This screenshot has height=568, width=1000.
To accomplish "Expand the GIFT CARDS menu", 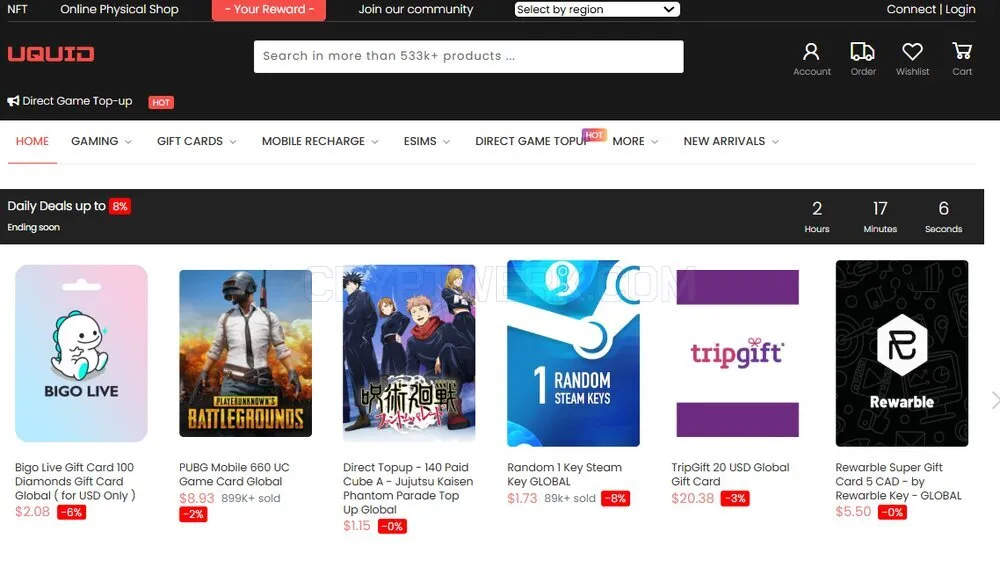I will 196,141.
